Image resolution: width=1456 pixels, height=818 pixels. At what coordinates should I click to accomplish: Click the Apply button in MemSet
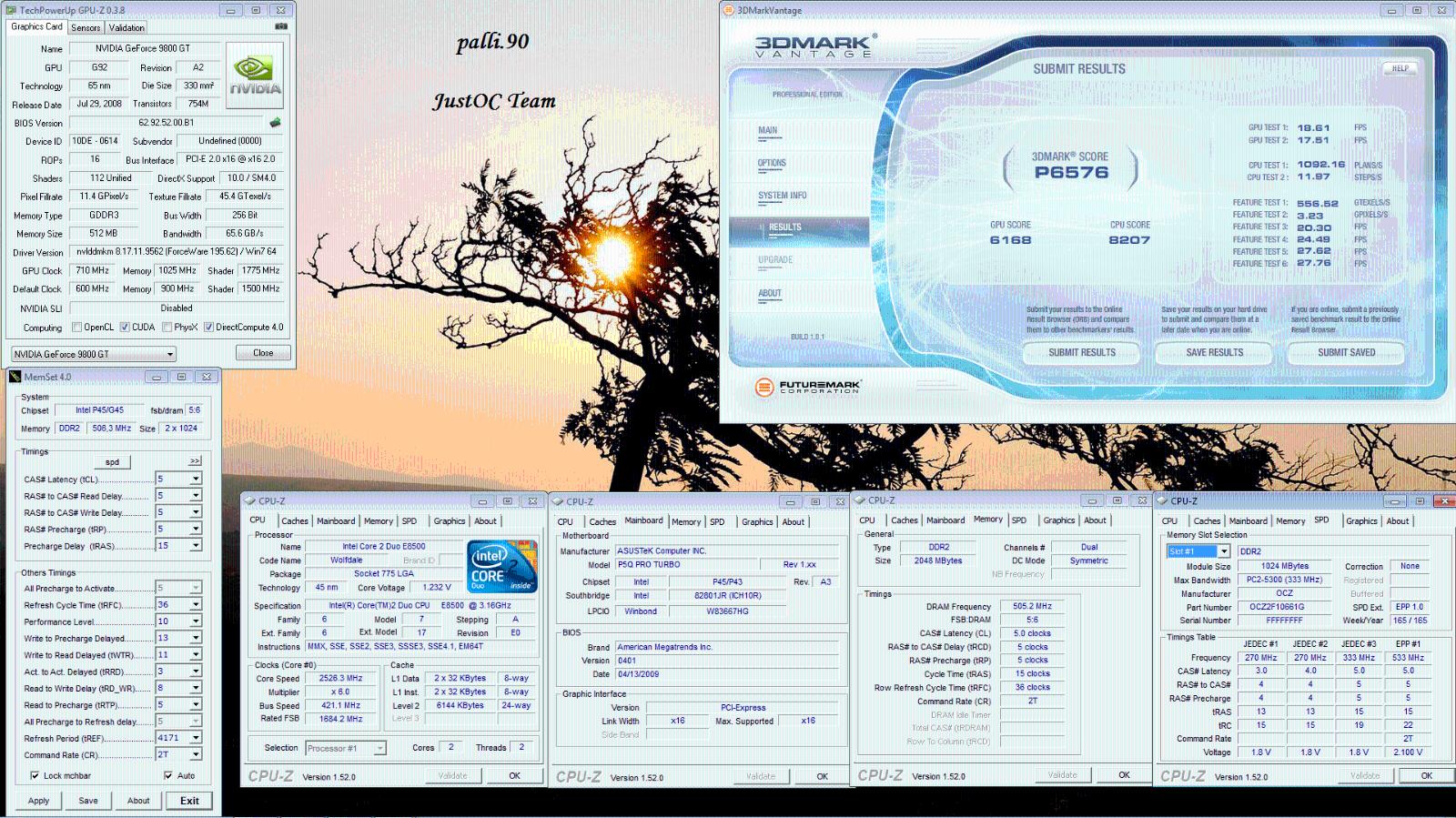pos(38,801)
